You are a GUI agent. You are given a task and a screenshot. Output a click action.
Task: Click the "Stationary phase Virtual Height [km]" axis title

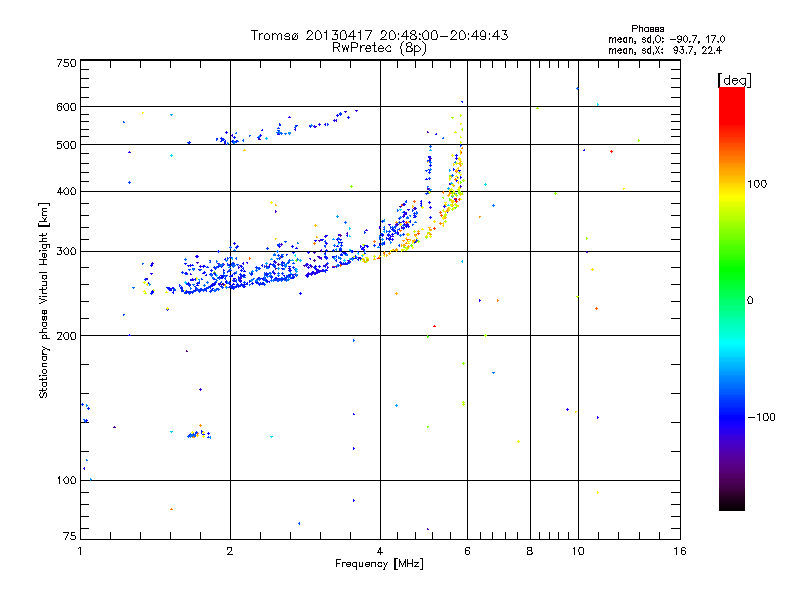tap(44, 300)
